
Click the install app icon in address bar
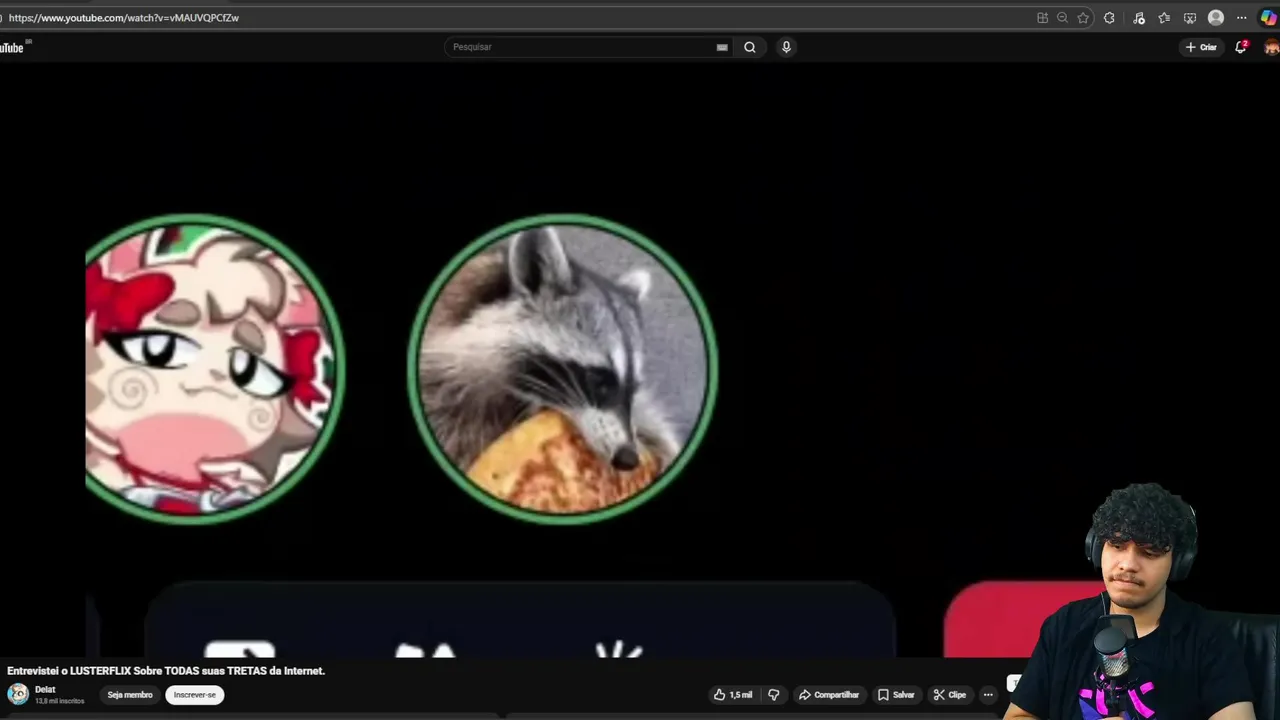1042,18
